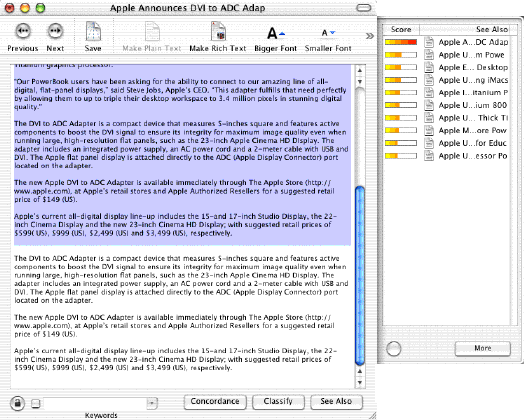Select the row titled Apple U...ng iMacs
Image resolution: width=524 pixels, height=420 pixels.
446,80
